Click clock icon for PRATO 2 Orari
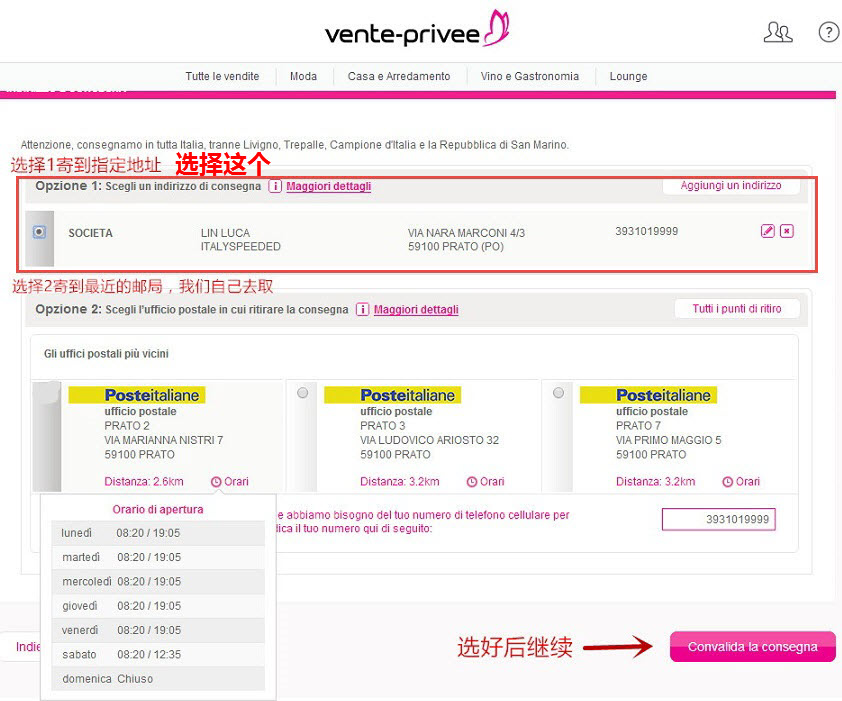Viewport: 842px width, 701px height. 216,482
